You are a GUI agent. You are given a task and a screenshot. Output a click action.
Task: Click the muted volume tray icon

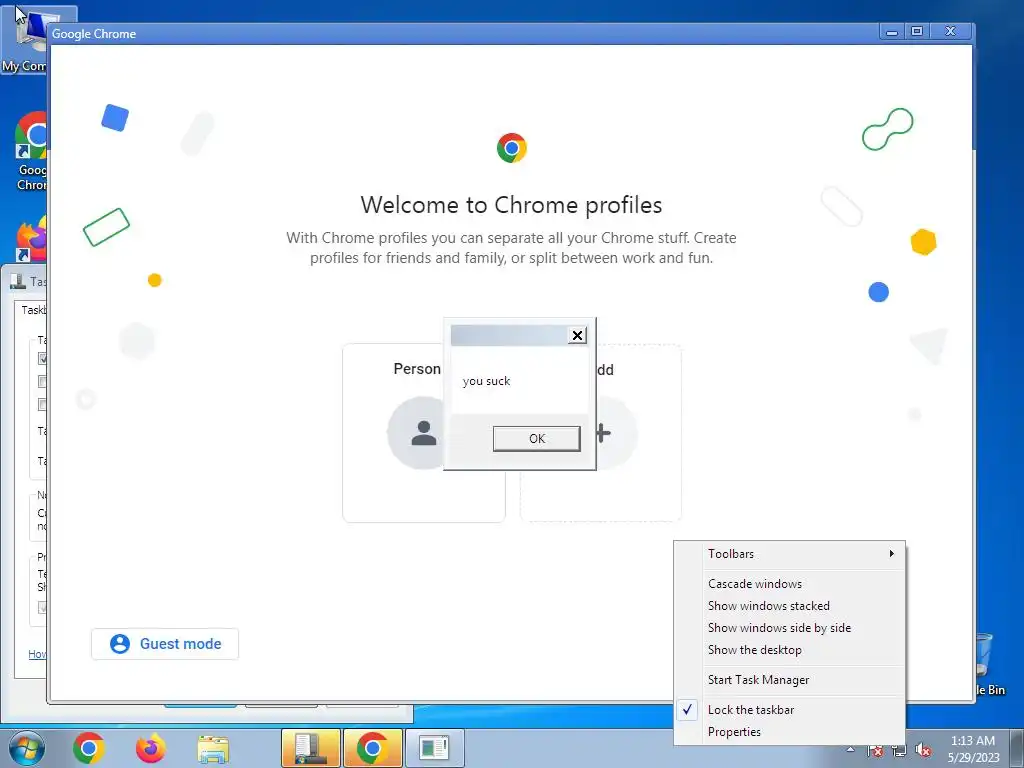tap(923, 751)
